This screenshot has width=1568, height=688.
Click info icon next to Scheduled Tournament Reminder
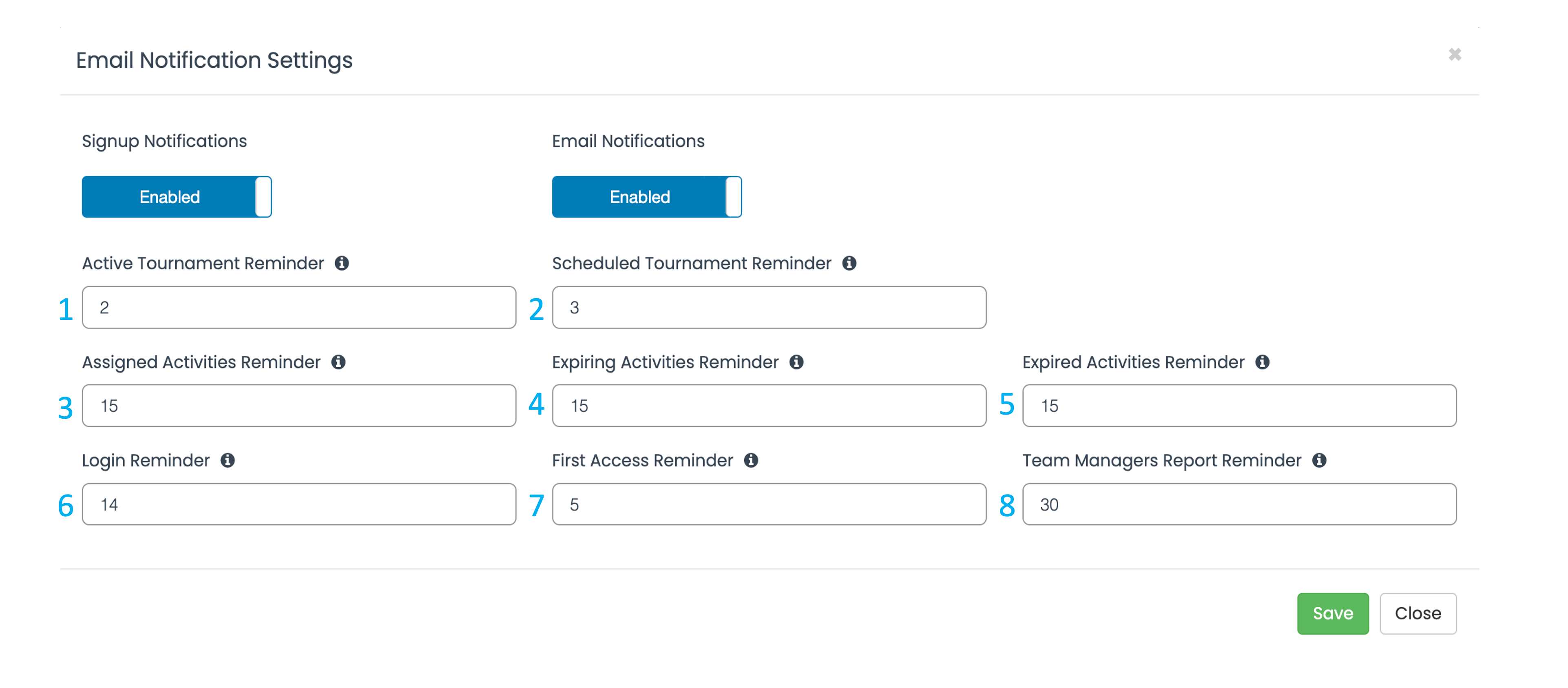pyautogui.click(x=849, y=263)
